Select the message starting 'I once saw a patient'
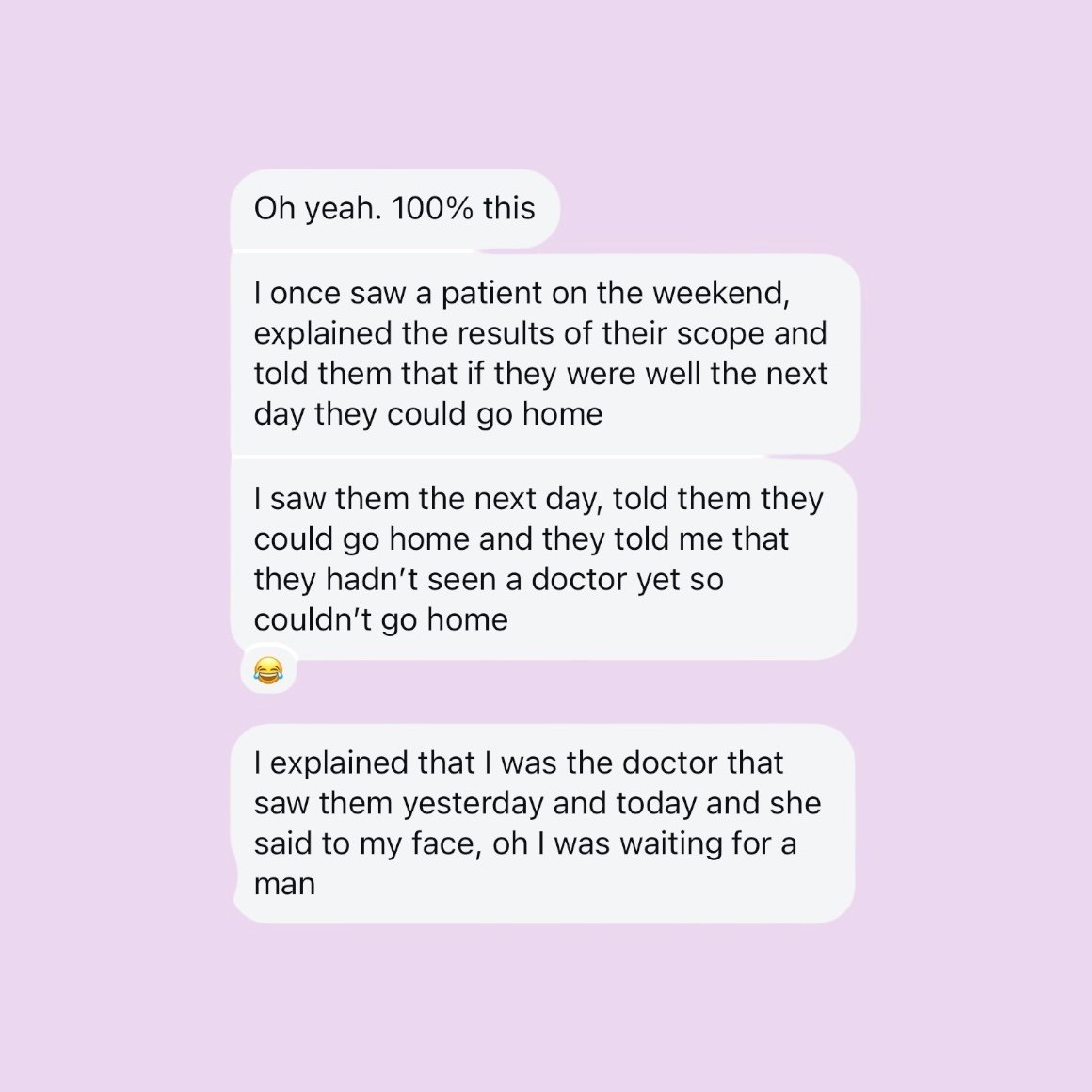 click(545, 354)
